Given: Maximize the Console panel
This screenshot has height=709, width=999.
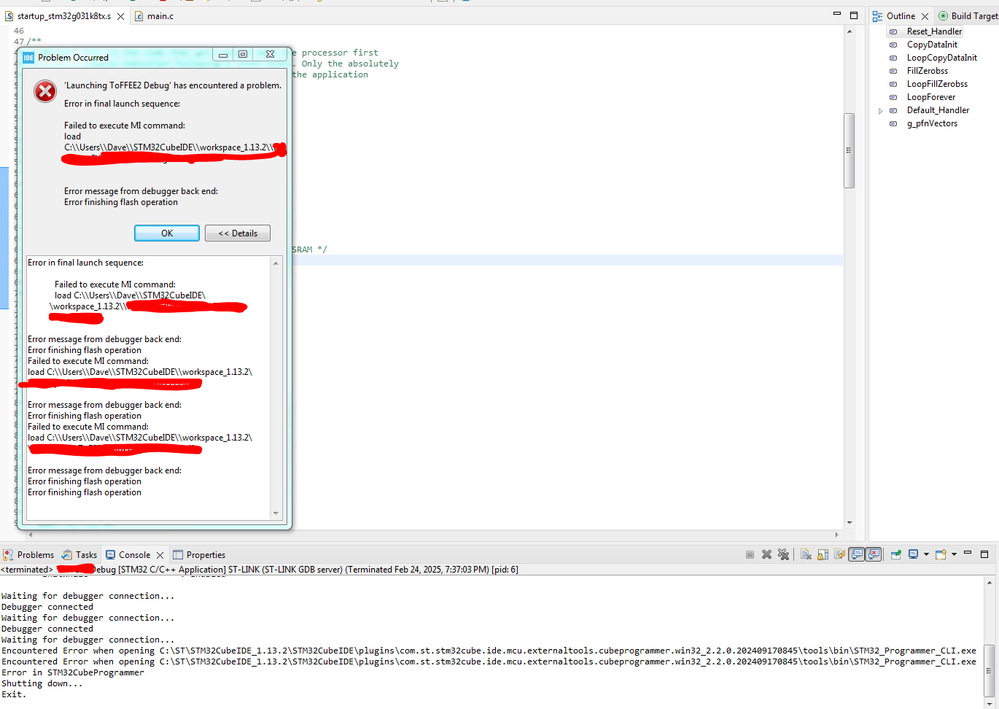Looking at the screenshot, I should (x=984, y=554).
